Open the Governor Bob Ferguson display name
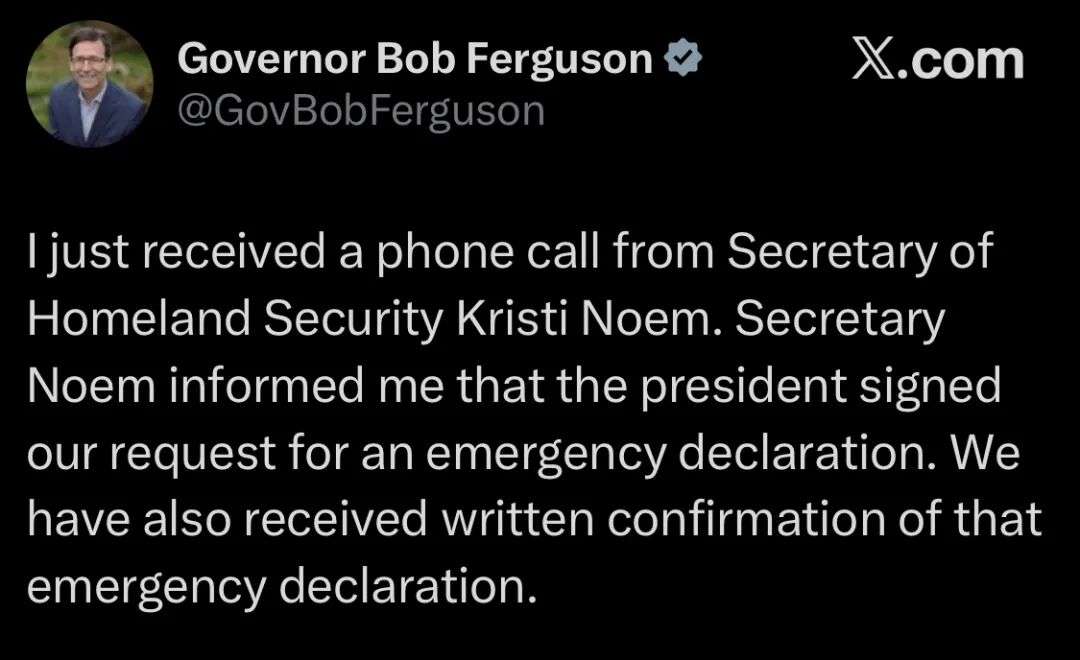 (415, 62)
